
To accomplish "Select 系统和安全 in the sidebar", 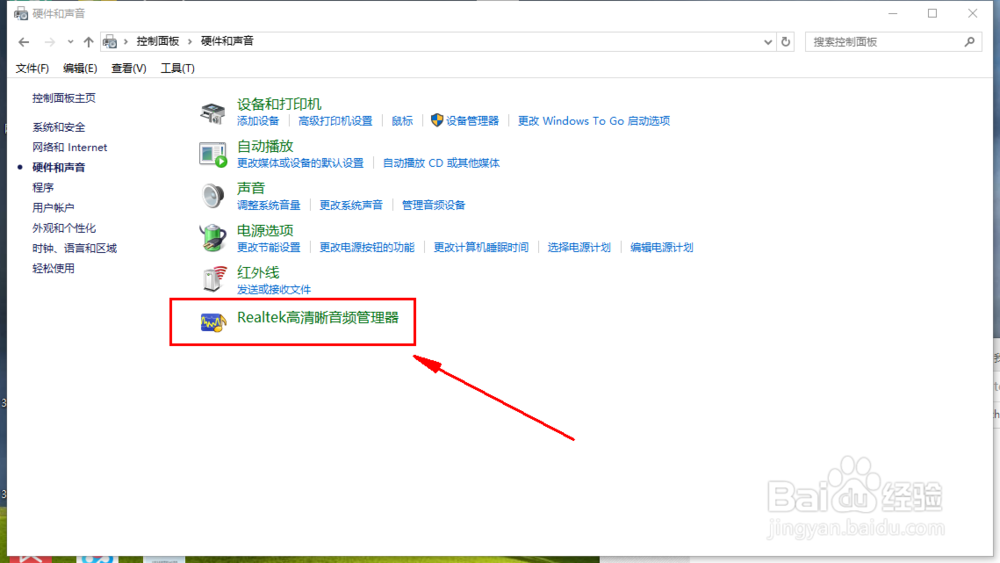I will [59, 128].
